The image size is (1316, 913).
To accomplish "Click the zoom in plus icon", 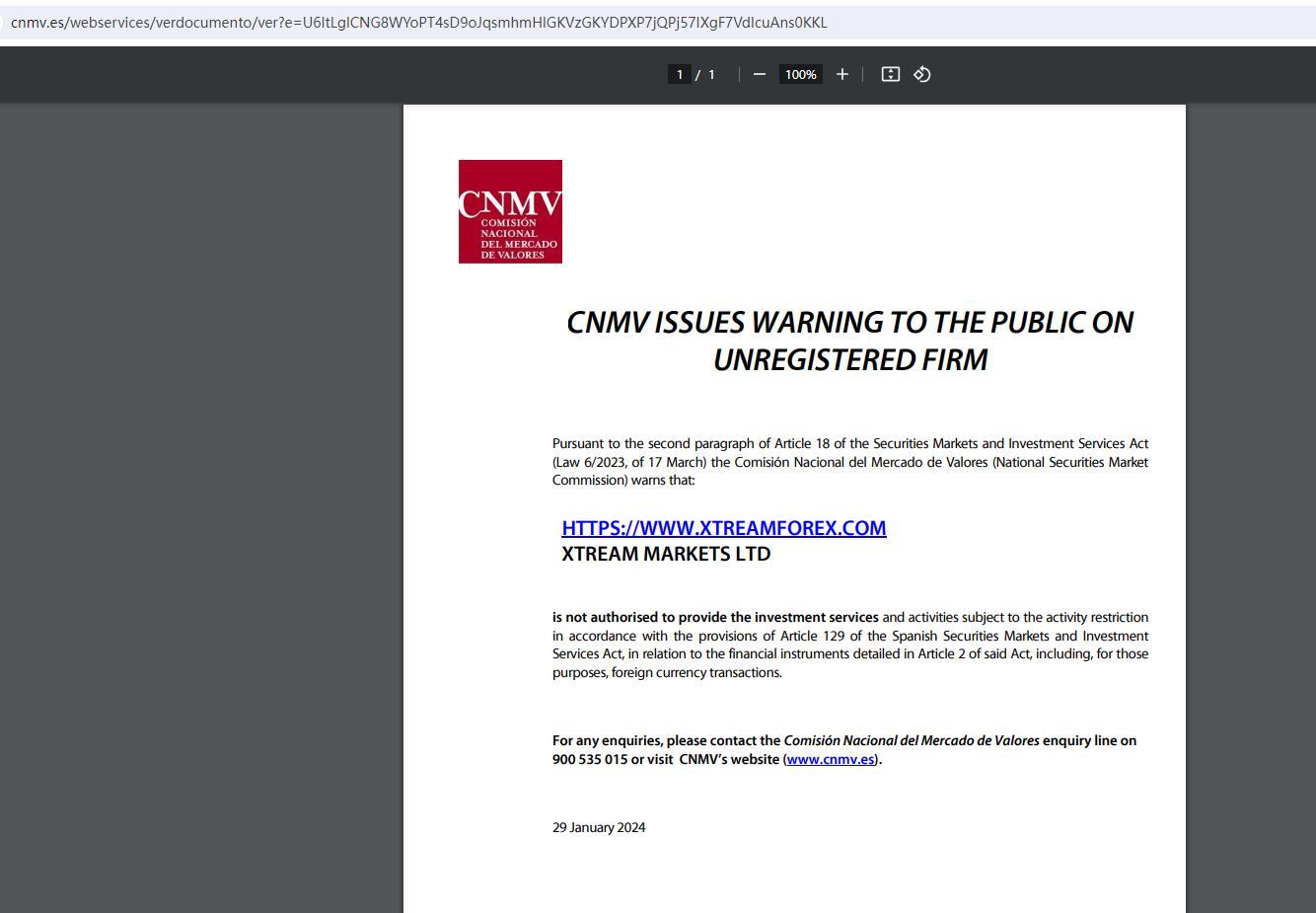I will pos(841,74).
